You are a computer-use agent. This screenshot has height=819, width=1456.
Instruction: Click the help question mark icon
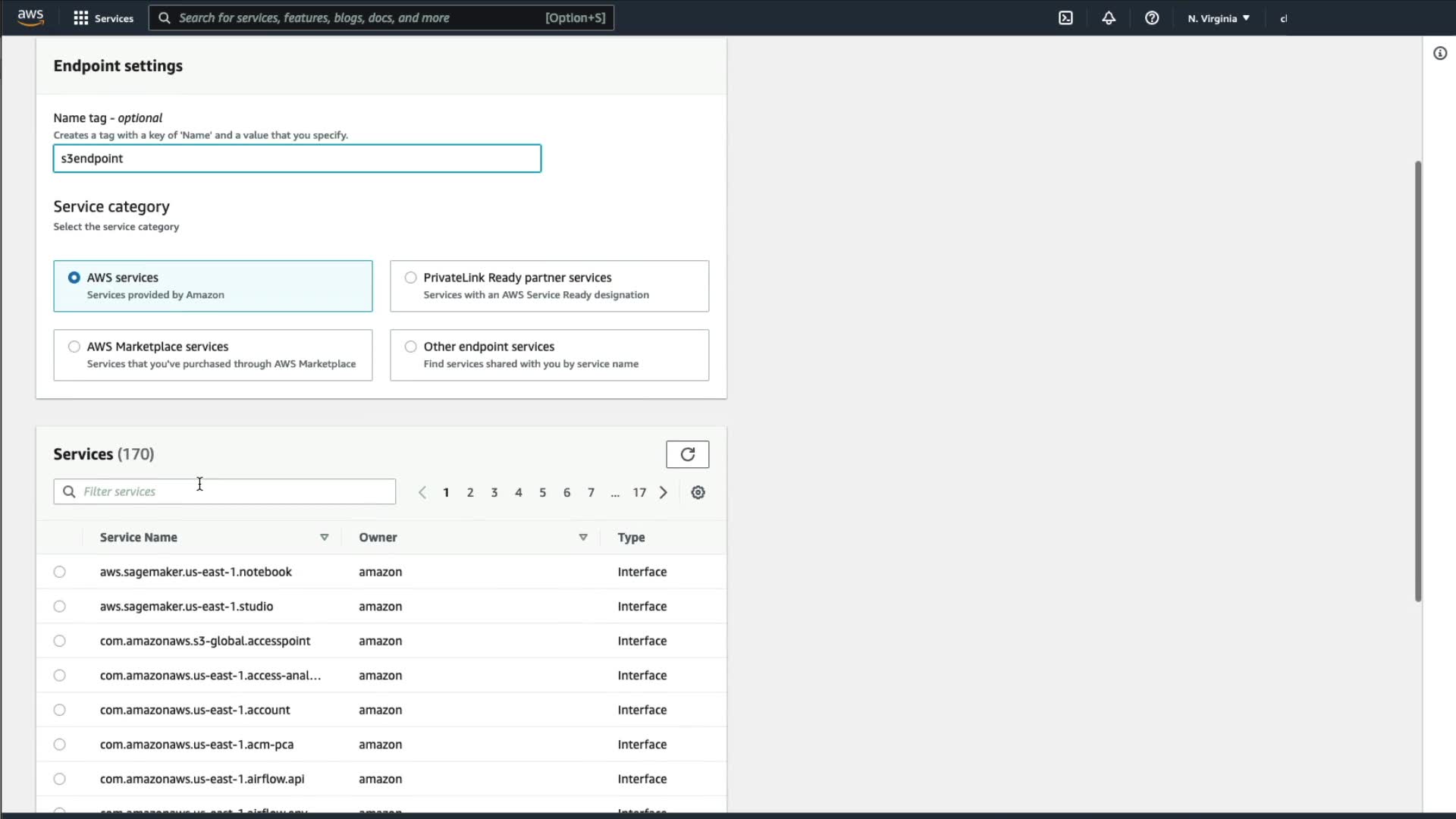click(x=1151, y=18)
